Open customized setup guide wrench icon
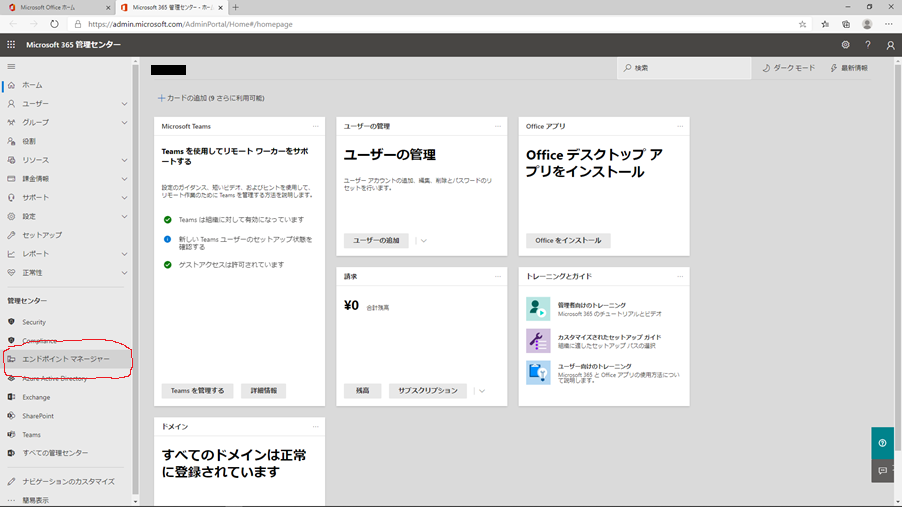 (x=538, y=341)
